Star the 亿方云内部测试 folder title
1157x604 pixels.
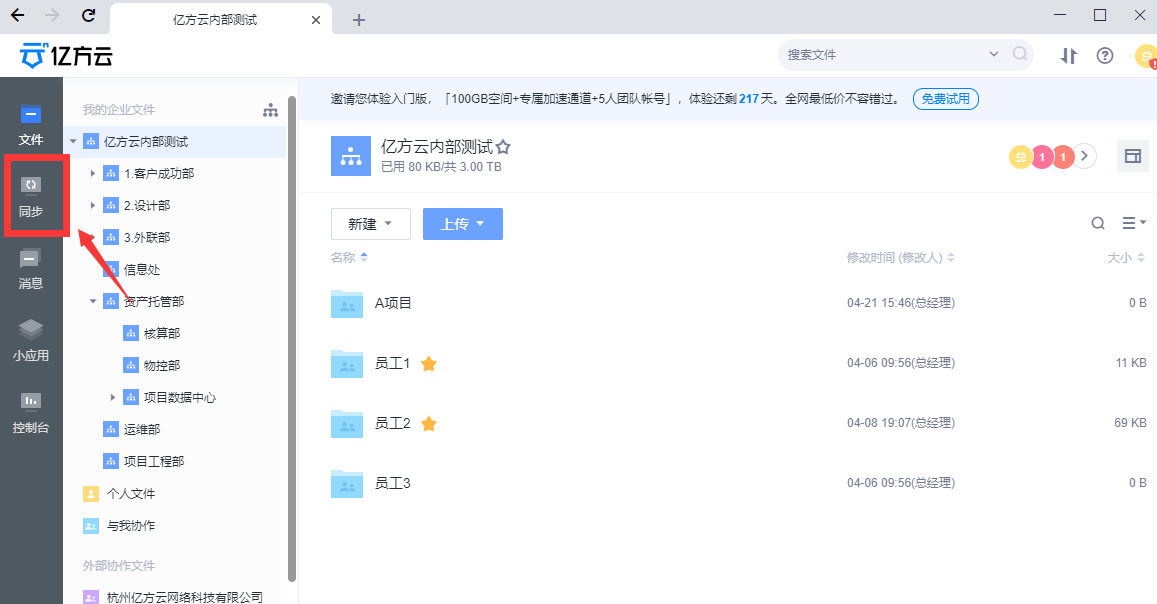(x=503, y=147)
